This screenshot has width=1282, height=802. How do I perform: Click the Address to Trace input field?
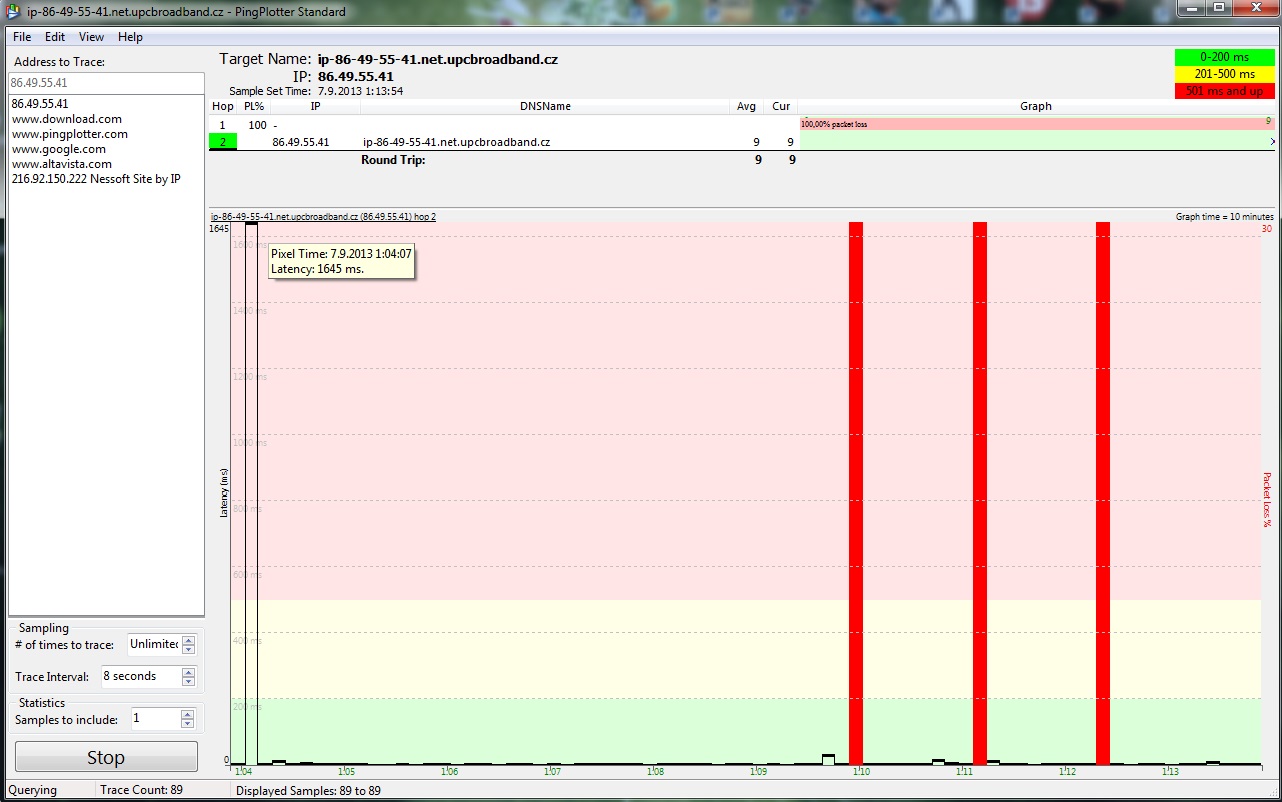[106, 83]
